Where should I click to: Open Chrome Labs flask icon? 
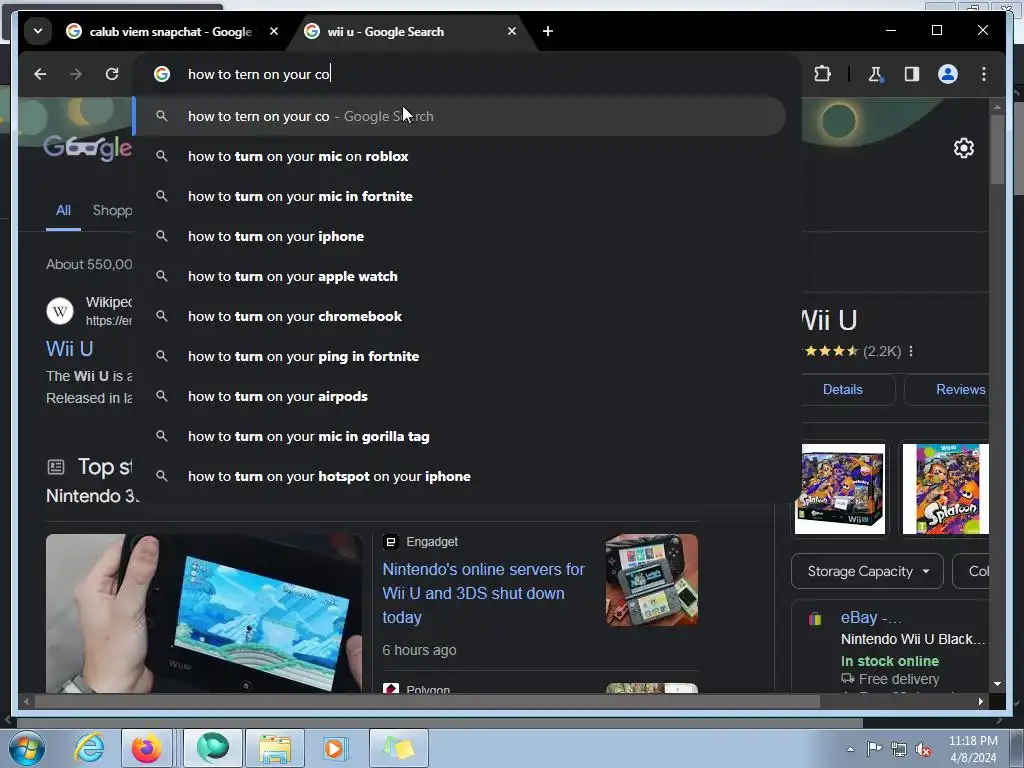[x=875, y=74]
